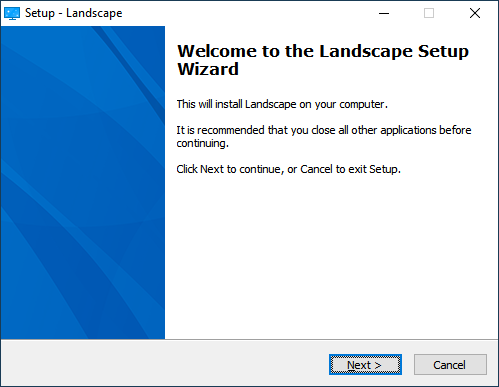Screen dimensions: 499x387
Task: Click the word 'Landscape' in the title bar
Action: coord(94,13)
